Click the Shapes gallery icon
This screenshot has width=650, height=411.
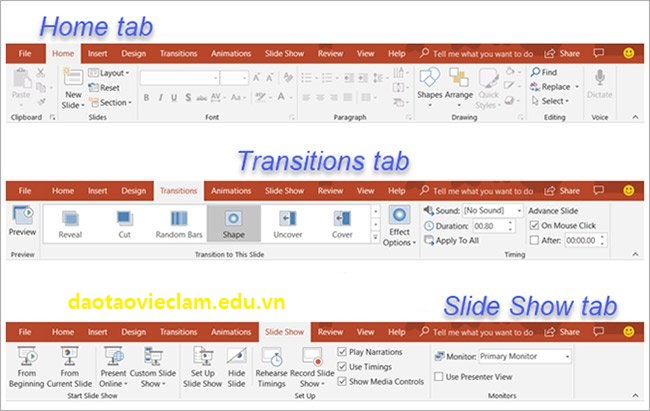(429, 78)
